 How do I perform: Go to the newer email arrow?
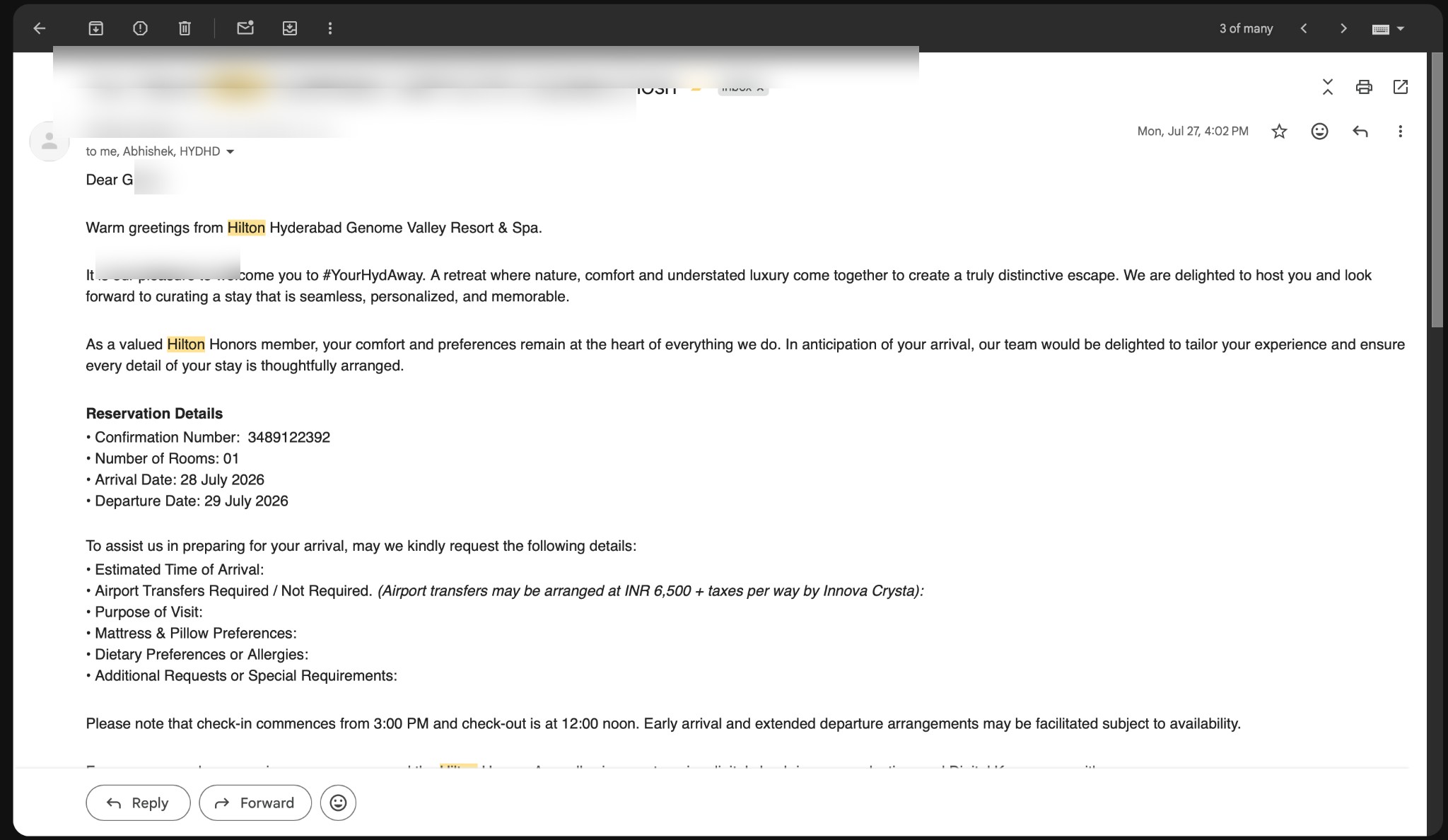[1304, 28]
